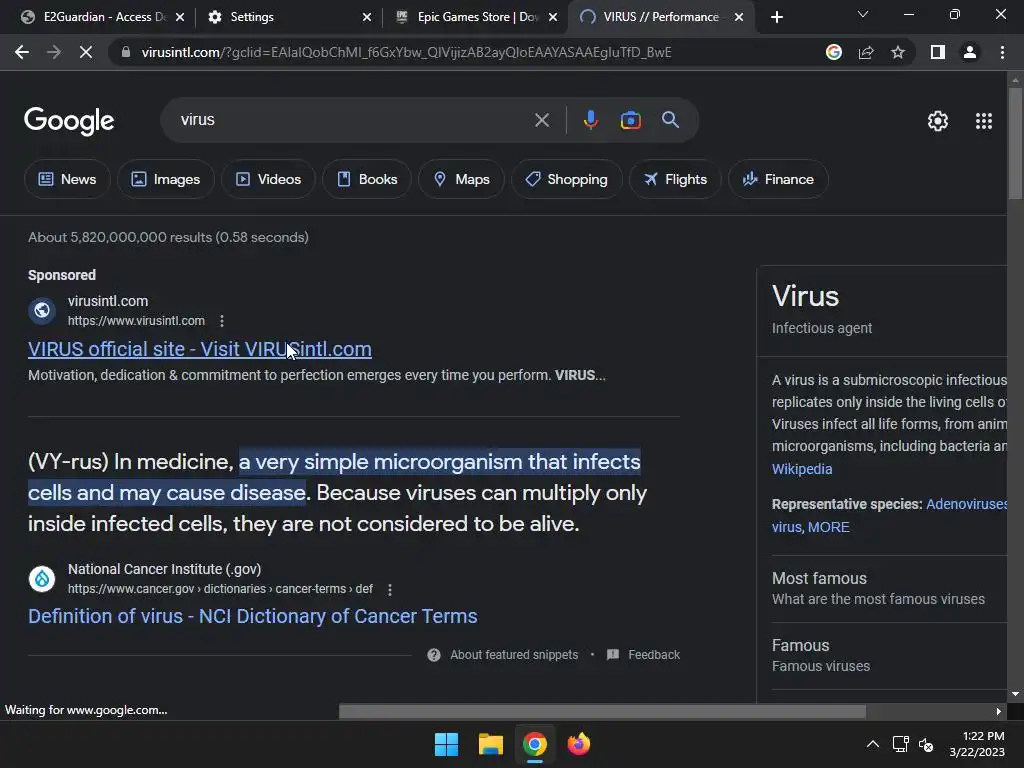Click the National Cancer Institute favicon
This screenshot has width=1024, height=768.
click(x=42, y=579)
